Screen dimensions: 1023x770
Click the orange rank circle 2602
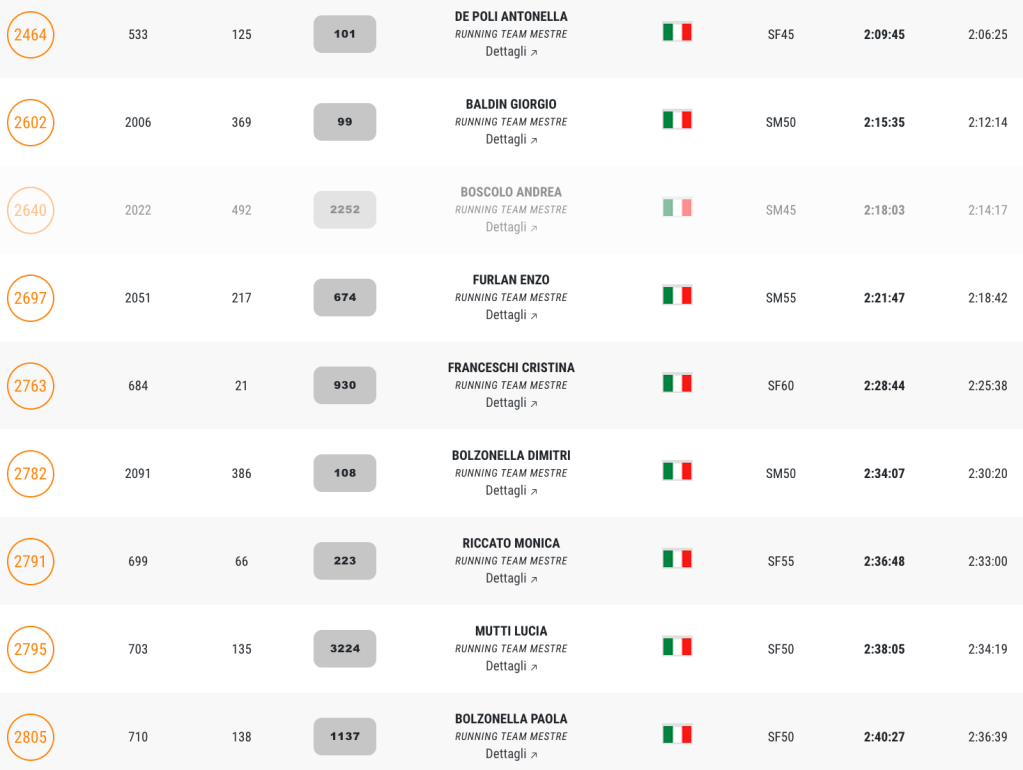click(30, 123)
